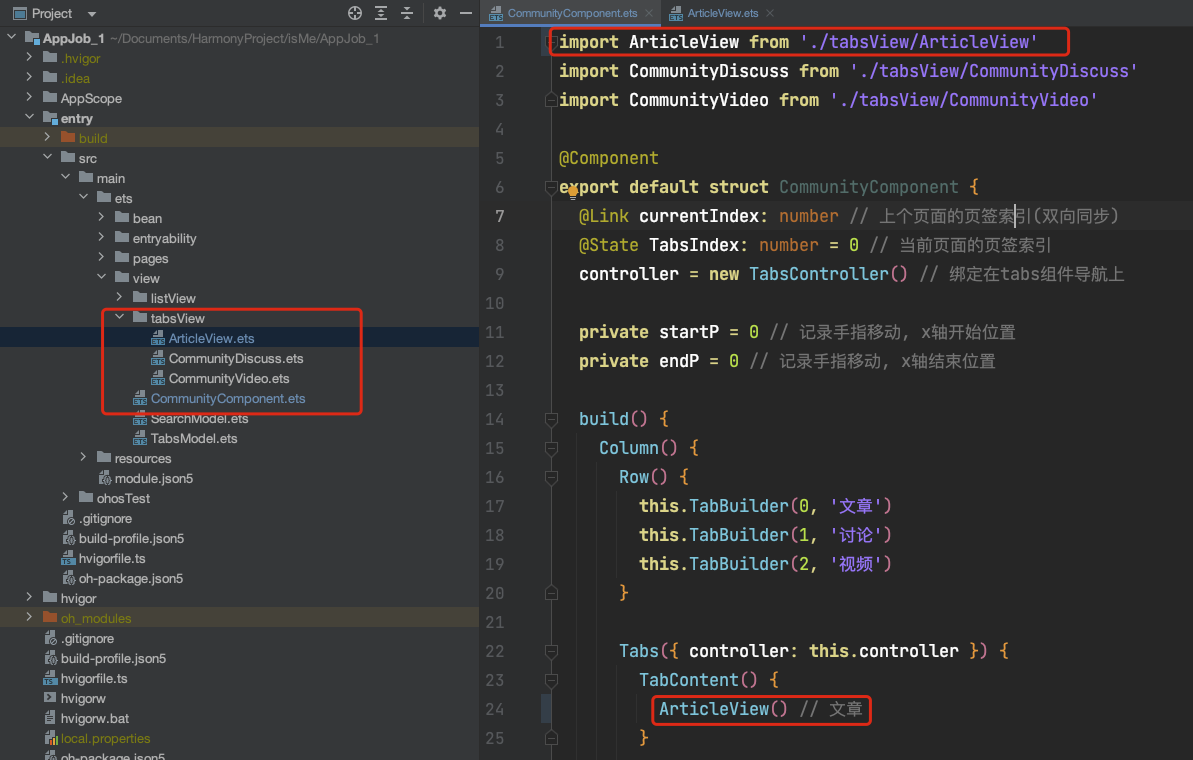This screenshot has width=1193, height=760.
Task: Click the Collapse All icon in Project toolbar
Action: pyautogui.click(x=407, y=13)
